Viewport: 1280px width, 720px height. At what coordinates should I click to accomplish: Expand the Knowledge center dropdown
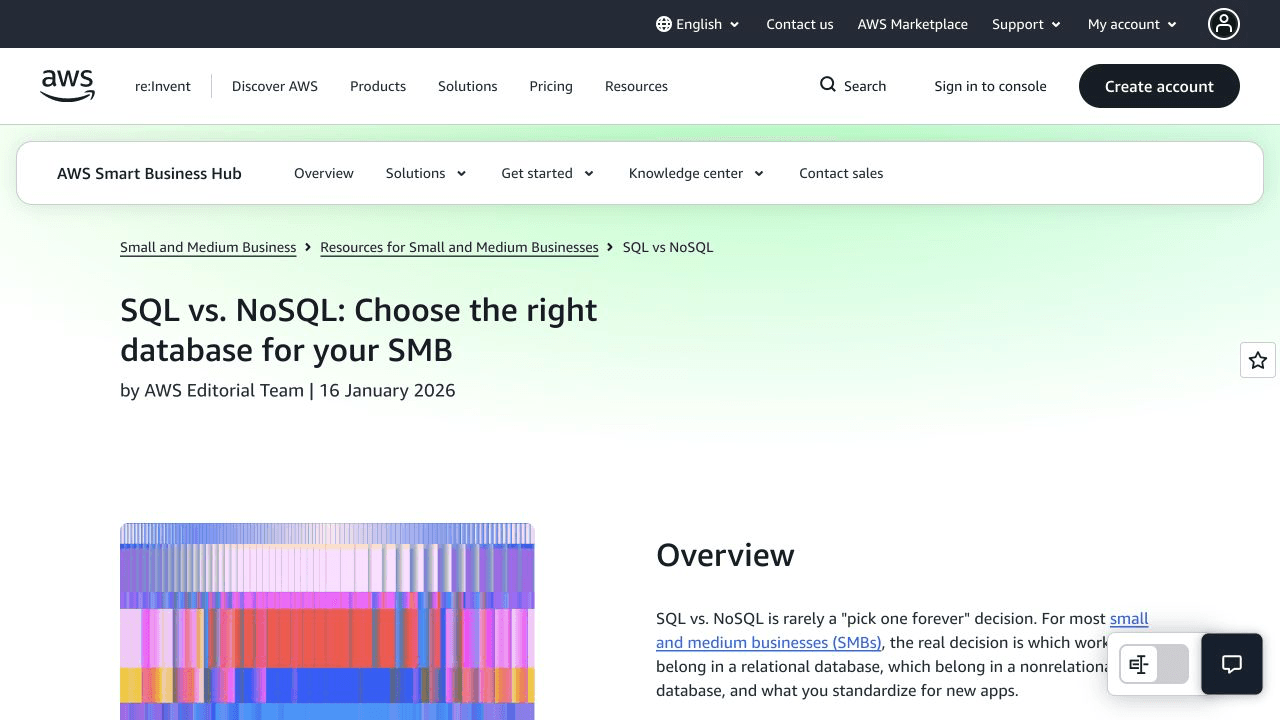click(x=697, y=173)
